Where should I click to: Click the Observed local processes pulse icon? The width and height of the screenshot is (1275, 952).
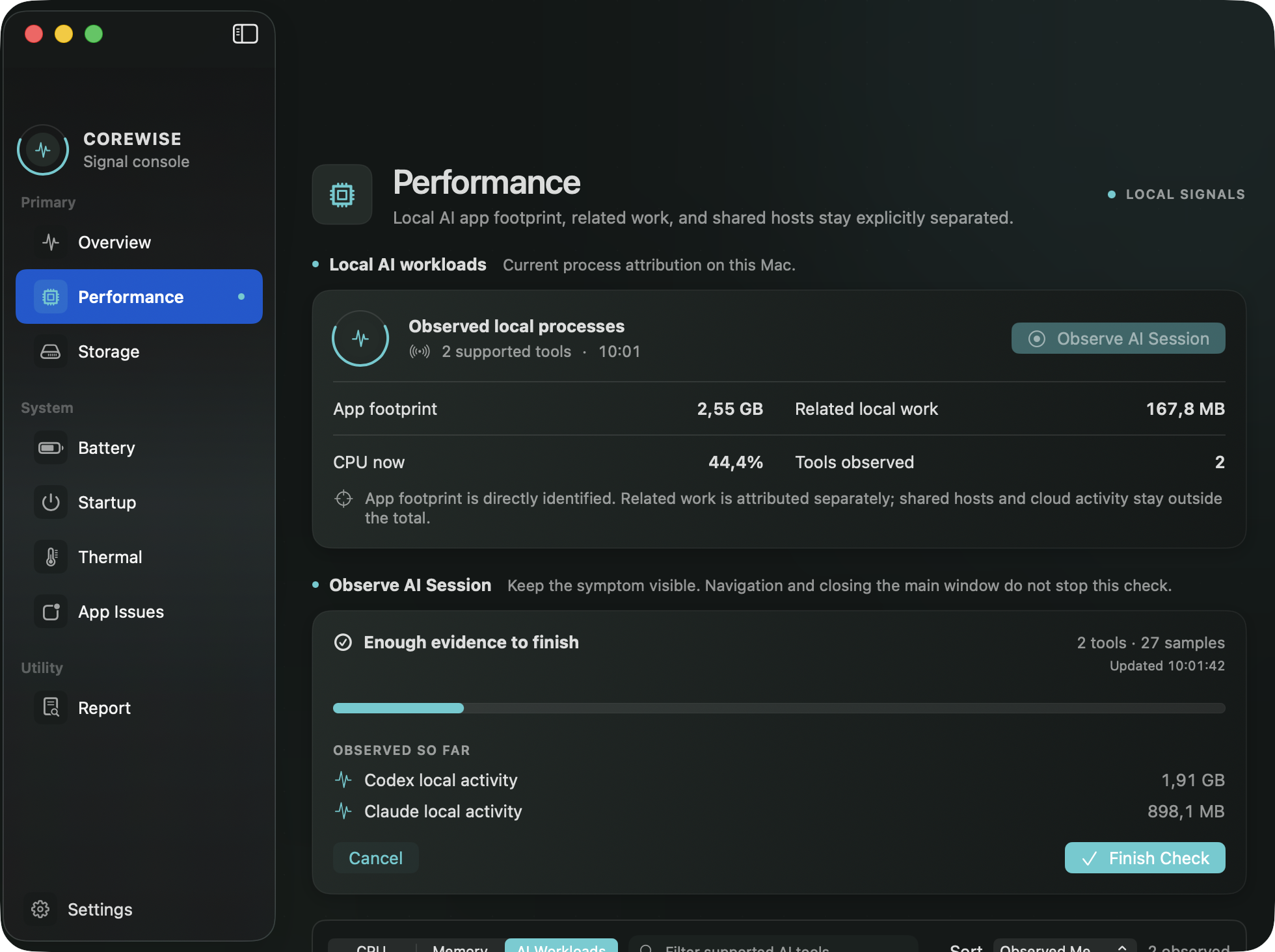360,338
